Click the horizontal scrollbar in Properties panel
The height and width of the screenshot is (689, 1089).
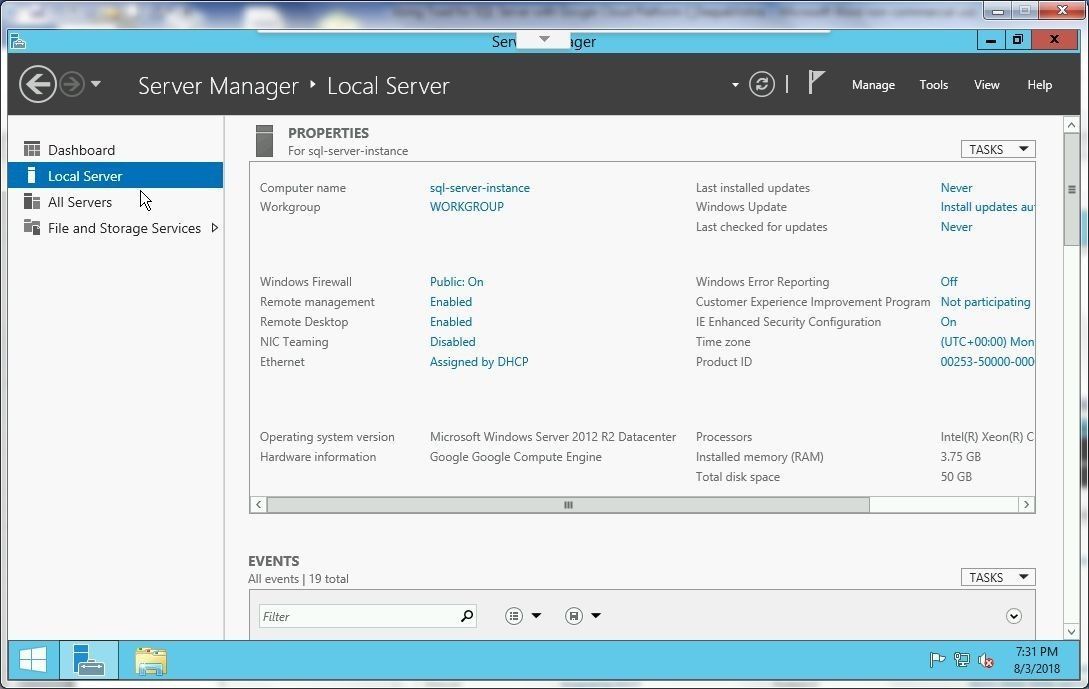[x=567, y=505]
